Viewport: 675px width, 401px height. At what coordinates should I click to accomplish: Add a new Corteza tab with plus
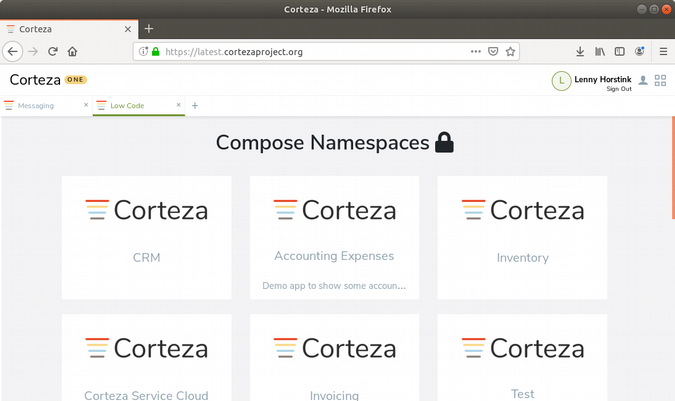pyautogui.click(x=195, y=105)
